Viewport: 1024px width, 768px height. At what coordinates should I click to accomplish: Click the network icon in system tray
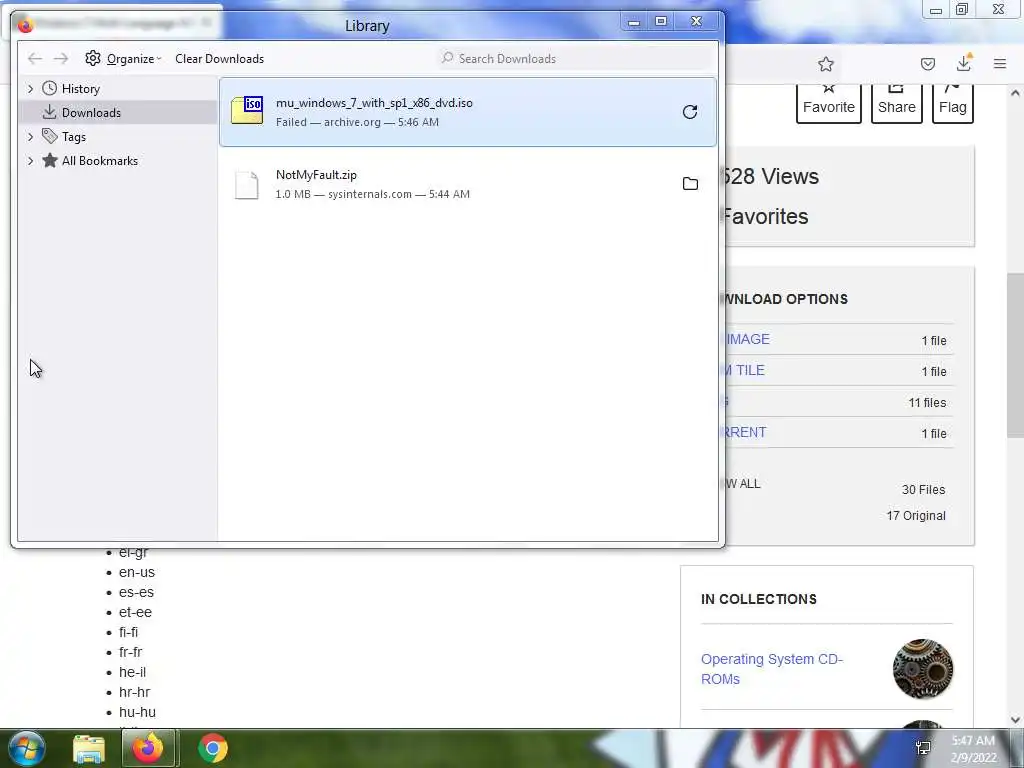tap(923, 748)
